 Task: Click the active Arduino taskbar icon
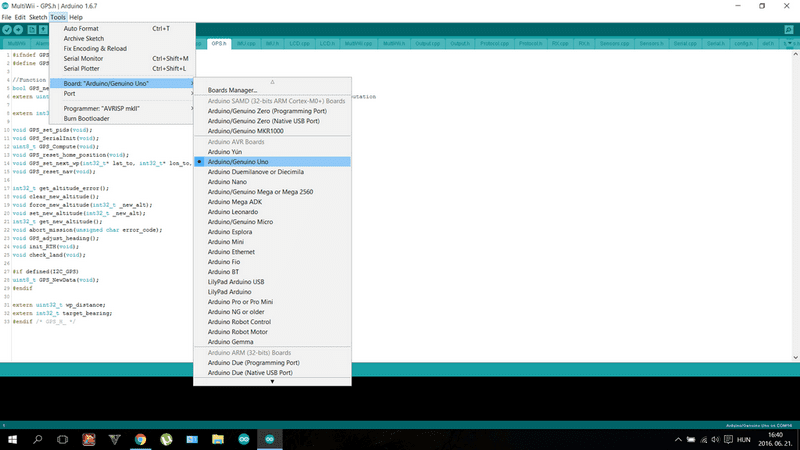coord(270,439)
